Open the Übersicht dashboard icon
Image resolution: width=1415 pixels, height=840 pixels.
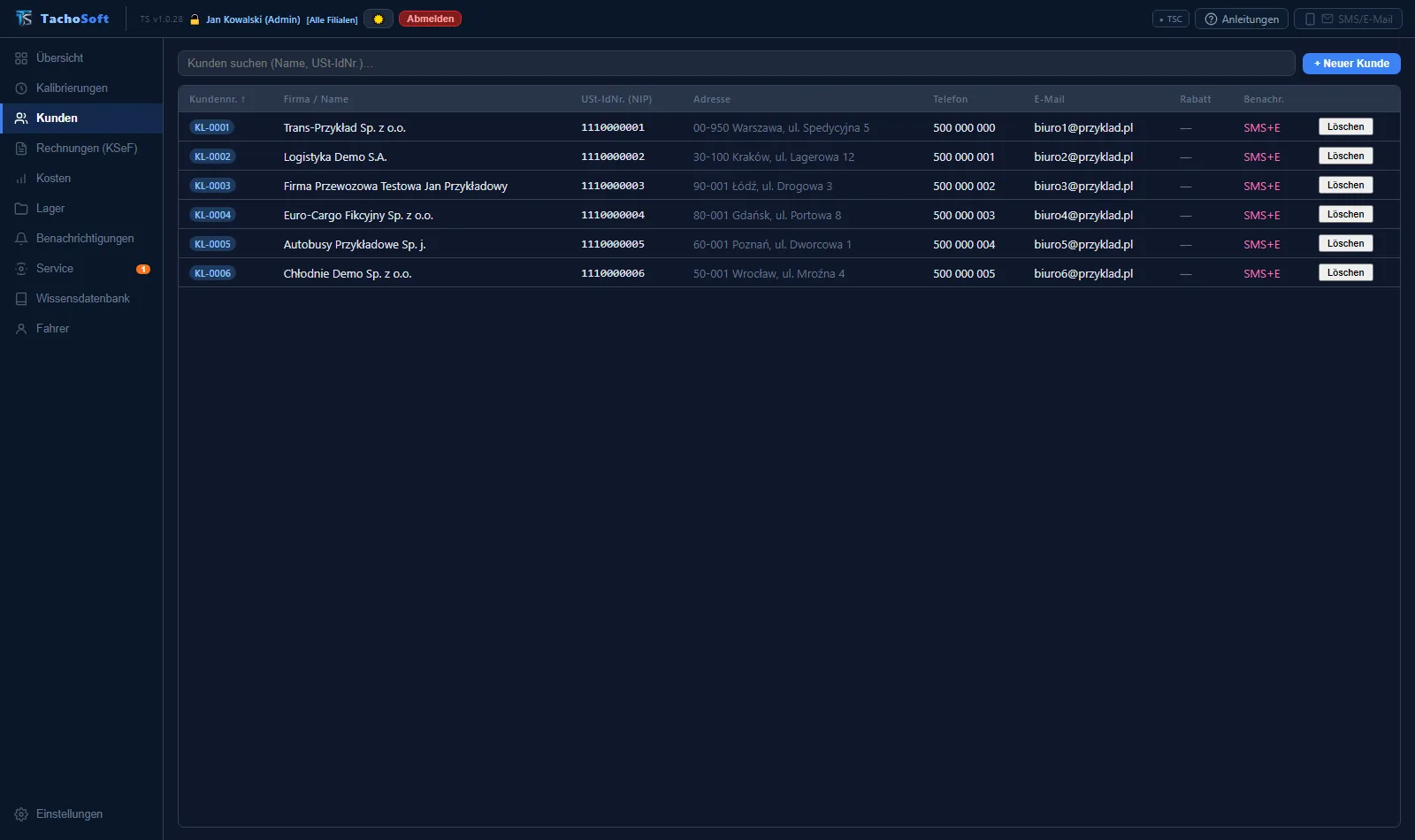tap(21, 58)
